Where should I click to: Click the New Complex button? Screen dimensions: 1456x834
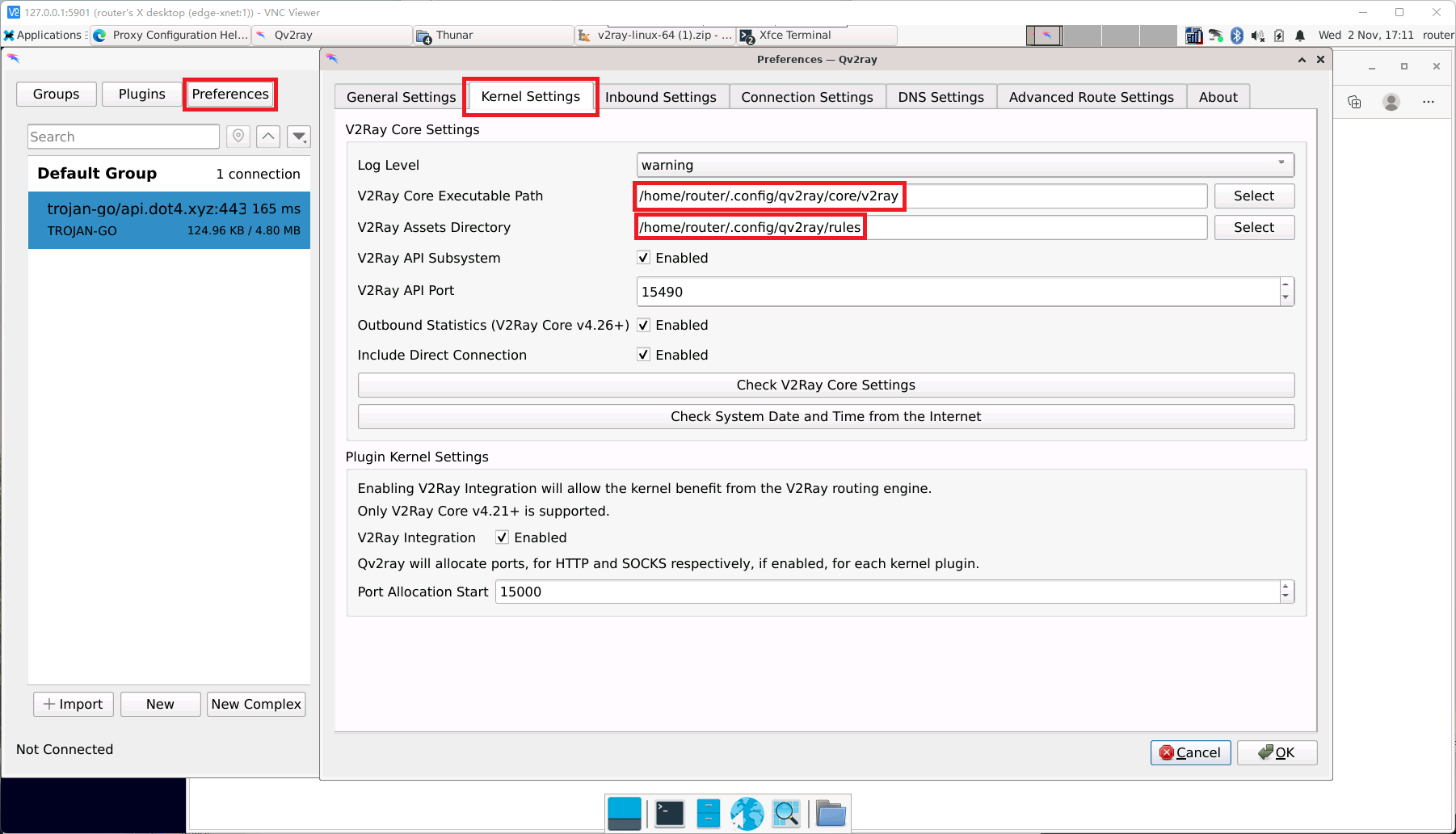pyautogui.click(x=256, y=704)
